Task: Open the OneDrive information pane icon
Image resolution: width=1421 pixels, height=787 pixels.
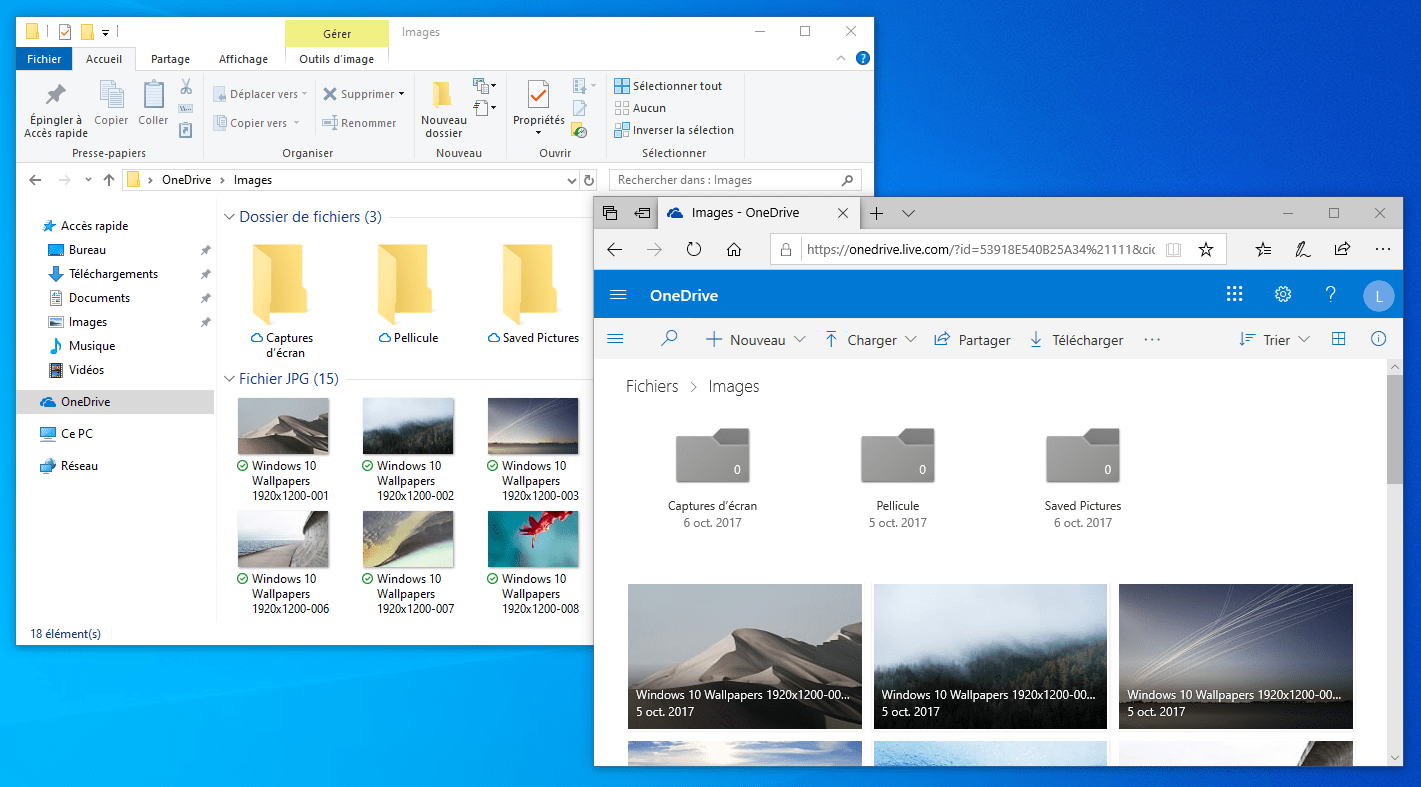Action: pyautogui.click(x=1379, y=339)
